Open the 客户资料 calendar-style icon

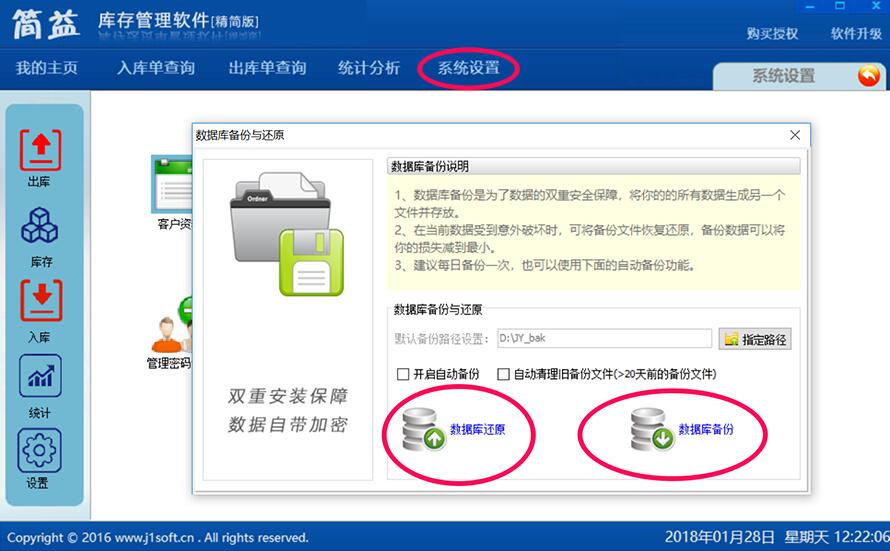(171, 184)
